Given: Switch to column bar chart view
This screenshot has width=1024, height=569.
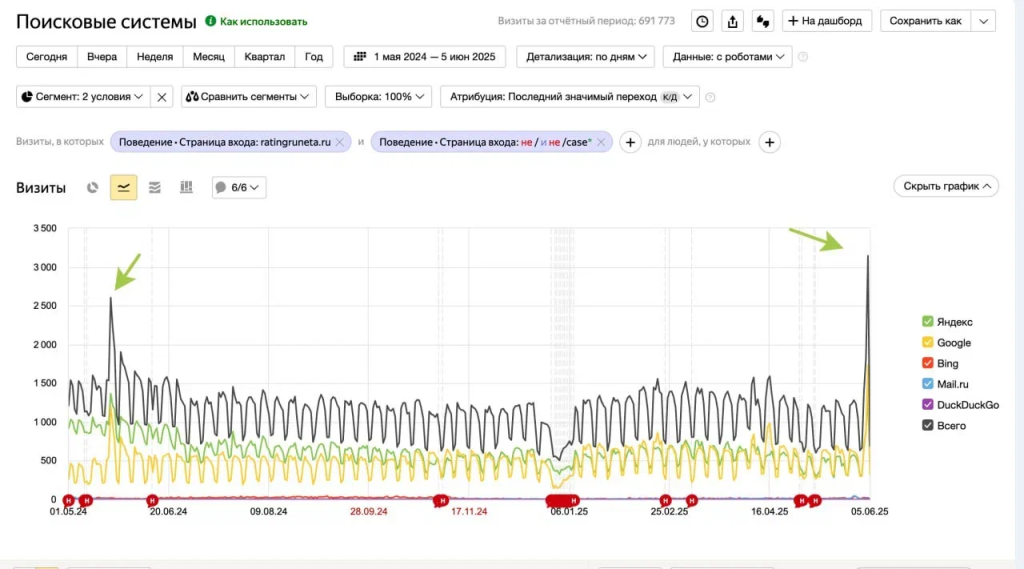Looking at the screenshot, I should [186, 187].
